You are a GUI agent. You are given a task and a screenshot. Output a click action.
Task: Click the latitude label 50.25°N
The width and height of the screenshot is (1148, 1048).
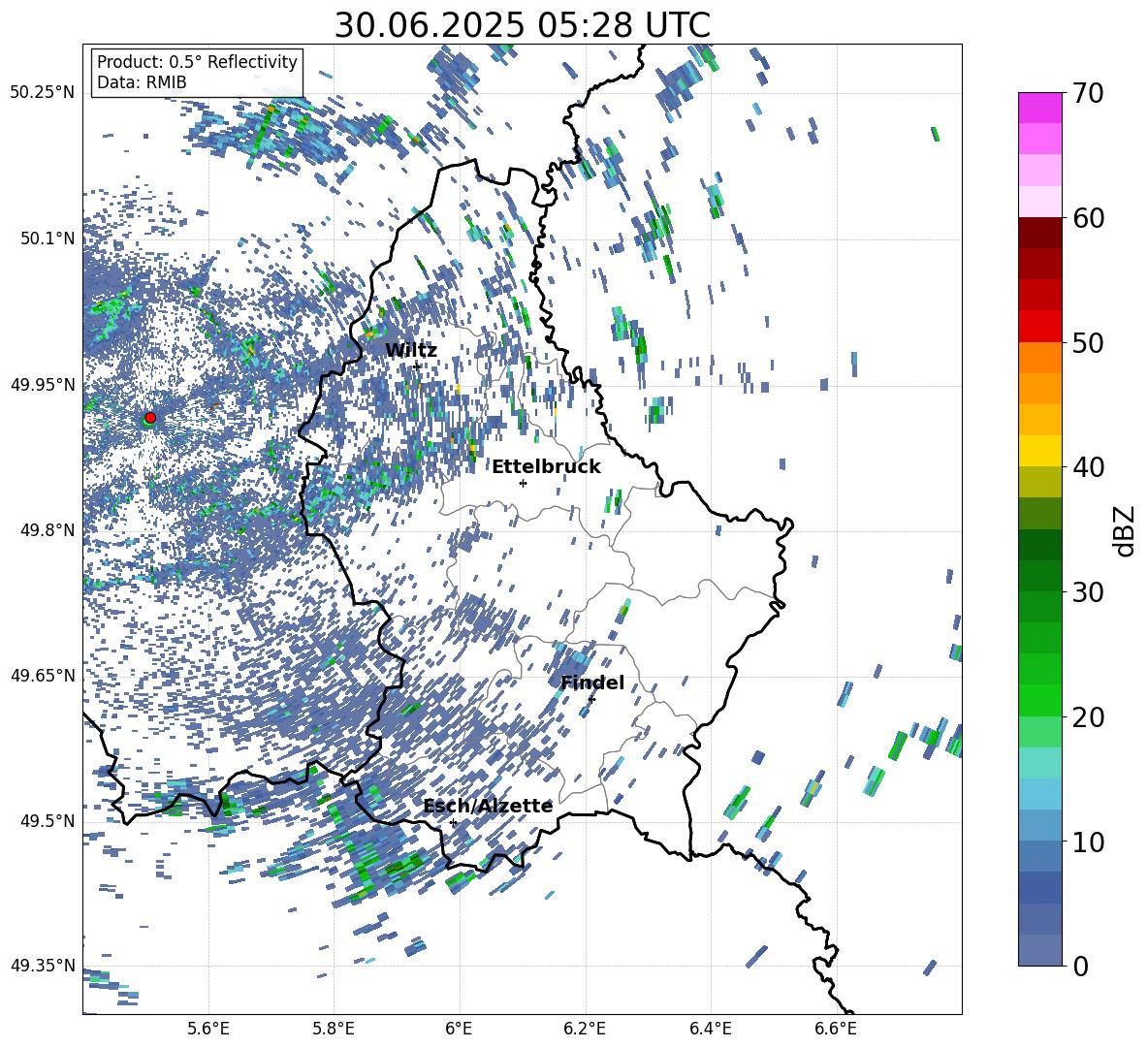[x=43, y=93]
